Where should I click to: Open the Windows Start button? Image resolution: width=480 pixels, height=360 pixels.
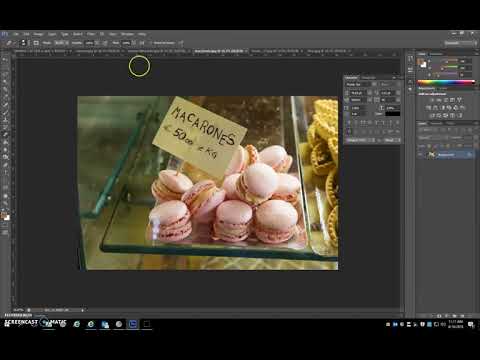[6, 324]
